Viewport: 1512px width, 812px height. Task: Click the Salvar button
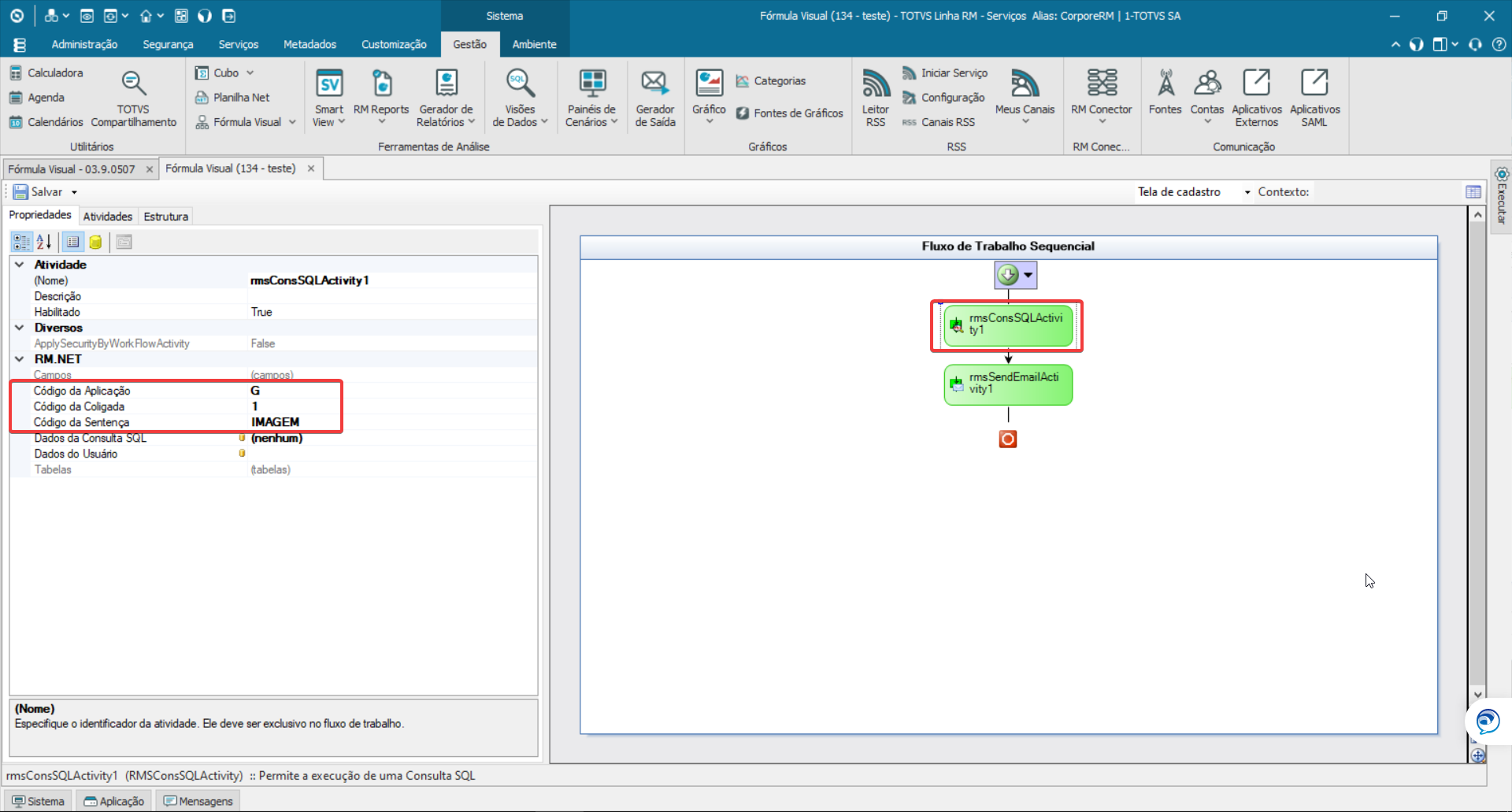[38, 192]
